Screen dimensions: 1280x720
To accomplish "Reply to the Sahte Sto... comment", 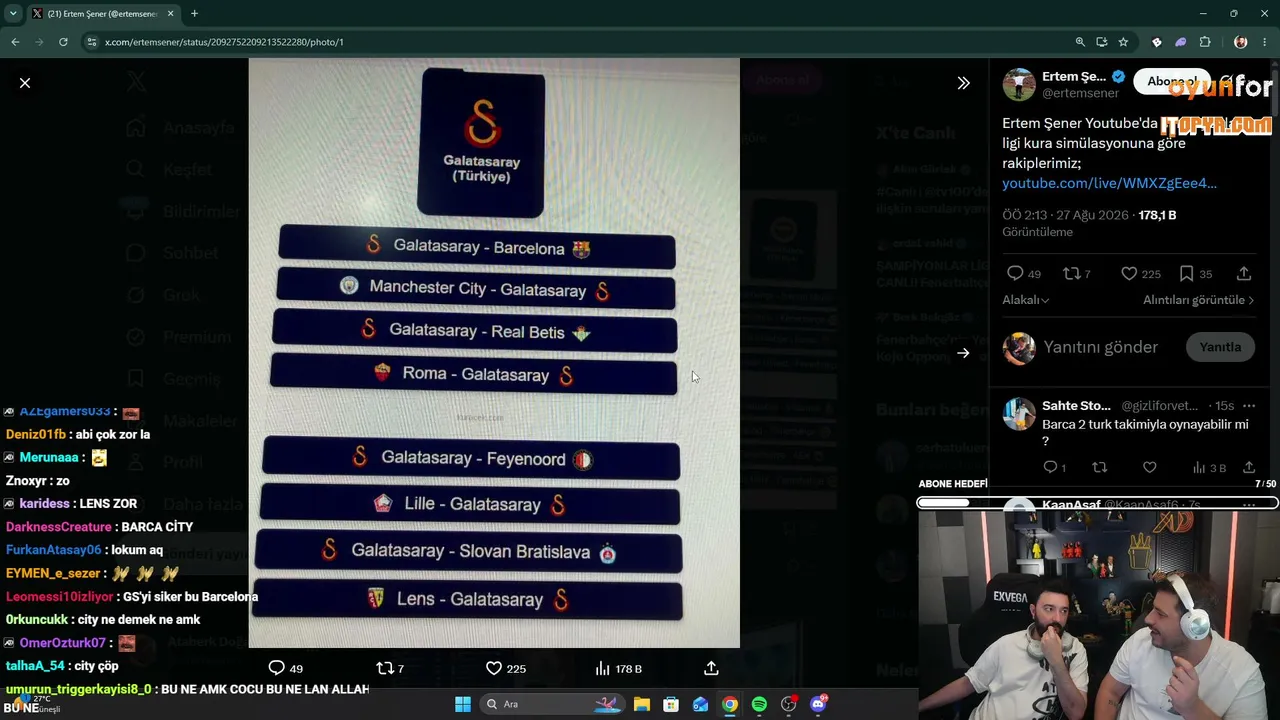I will (1050, 467).
